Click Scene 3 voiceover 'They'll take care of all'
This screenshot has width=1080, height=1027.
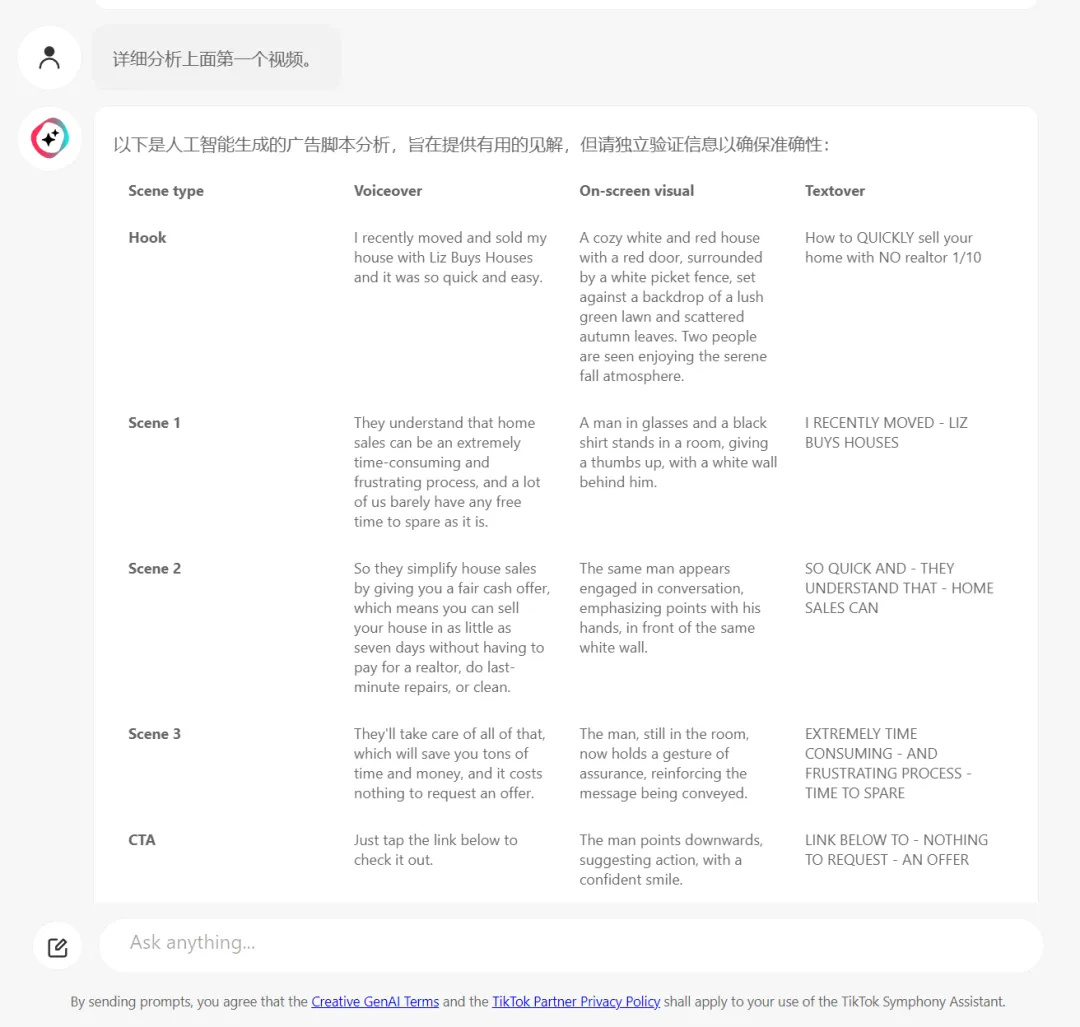(450, 763)
